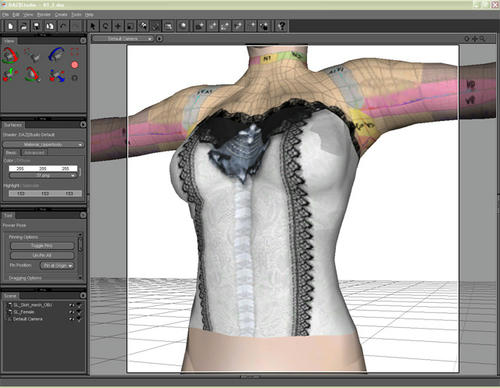Click the red orbit view control icon
The image size is (500, 388).
10,56
